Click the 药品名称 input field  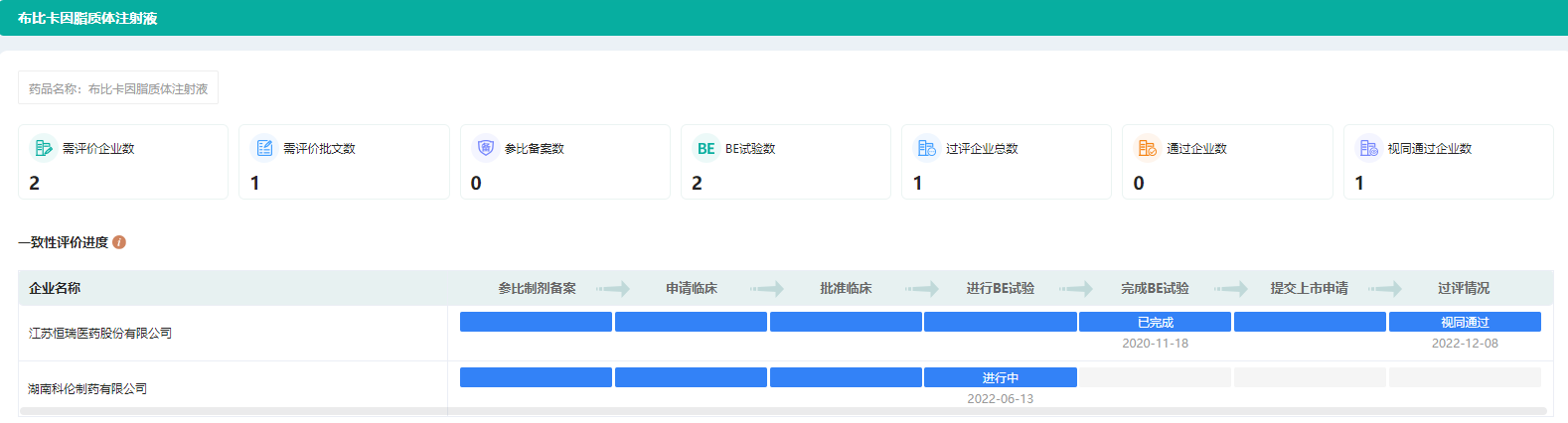pos(118,88)
